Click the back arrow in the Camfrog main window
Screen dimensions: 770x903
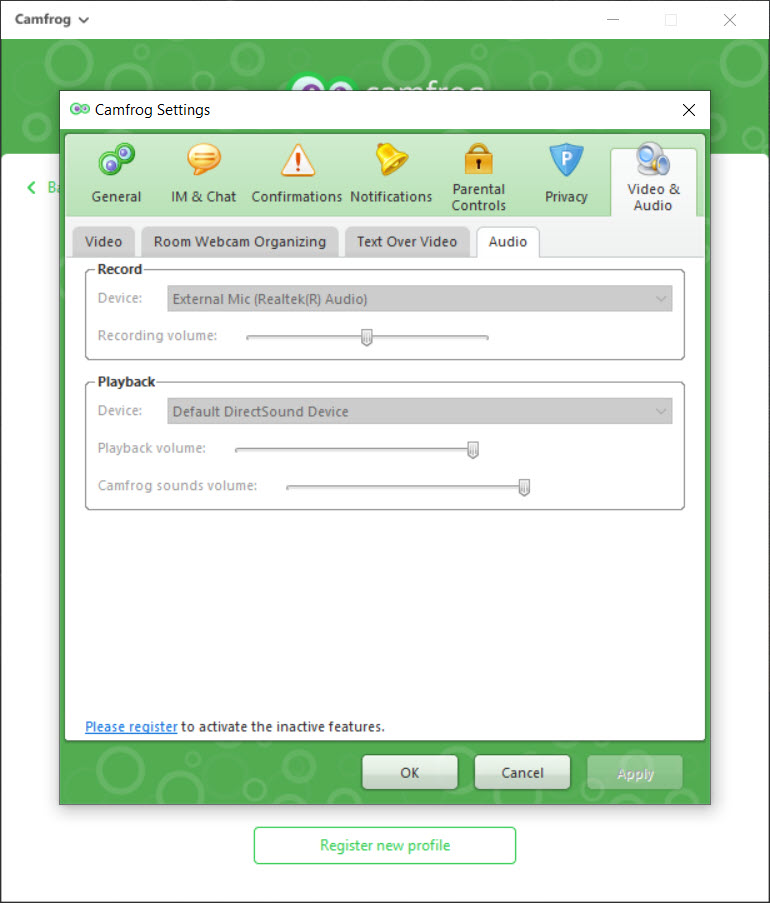[x=32, y=187]
